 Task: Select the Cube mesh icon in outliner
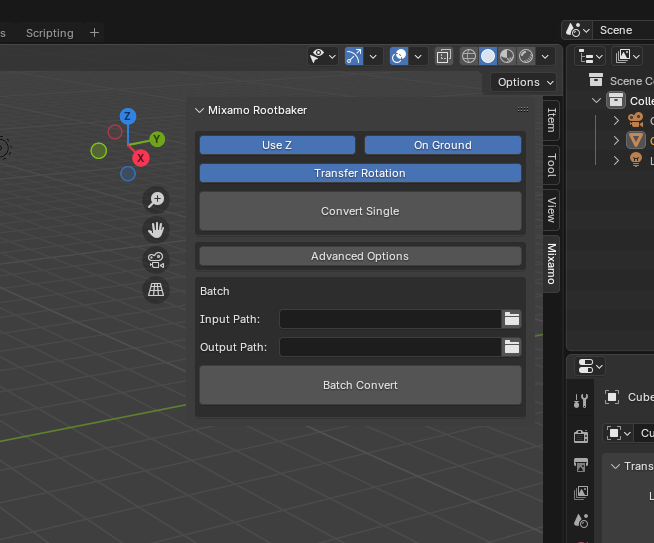pyautogui.click(x=636, y=140)
